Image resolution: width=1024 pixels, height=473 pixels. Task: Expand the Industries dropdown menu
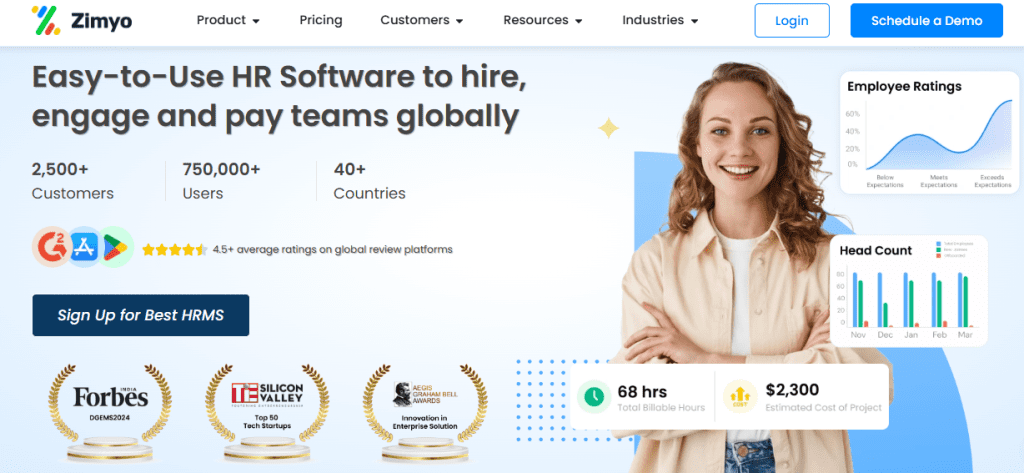tap(660, 20)
